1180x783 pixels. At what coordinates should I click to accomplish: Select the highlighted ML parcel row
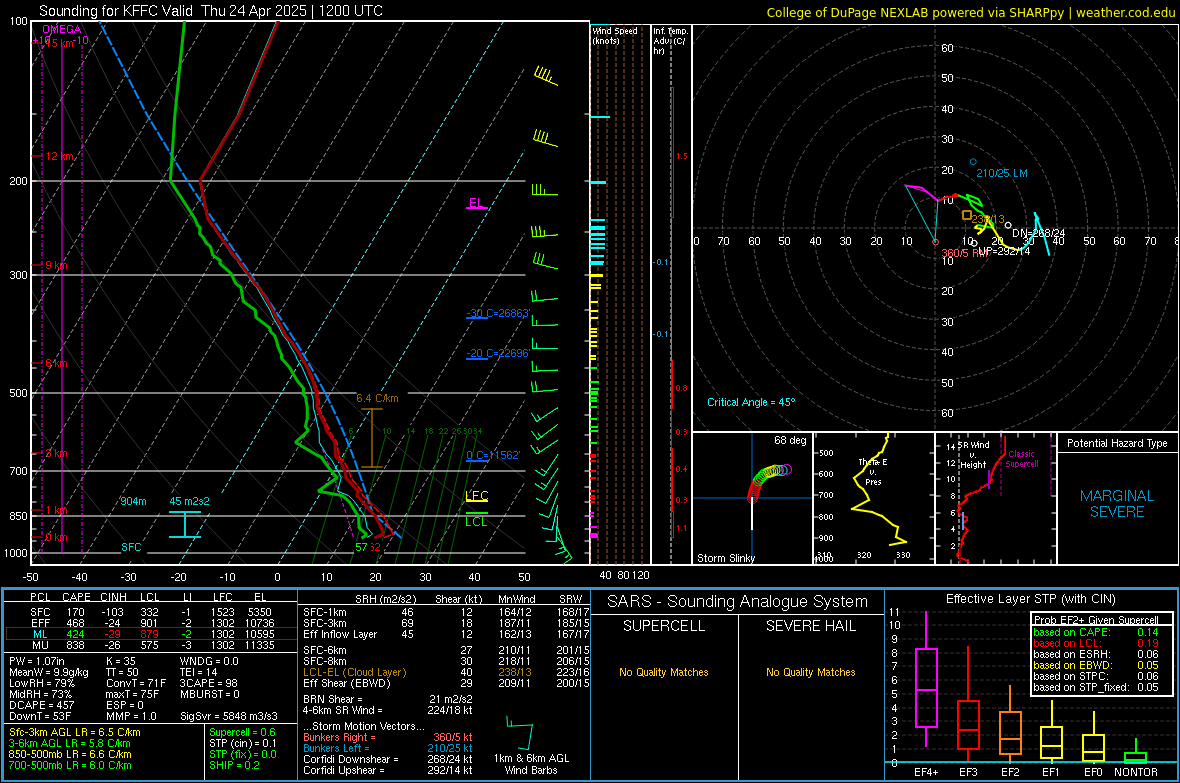tap(151, 634)
